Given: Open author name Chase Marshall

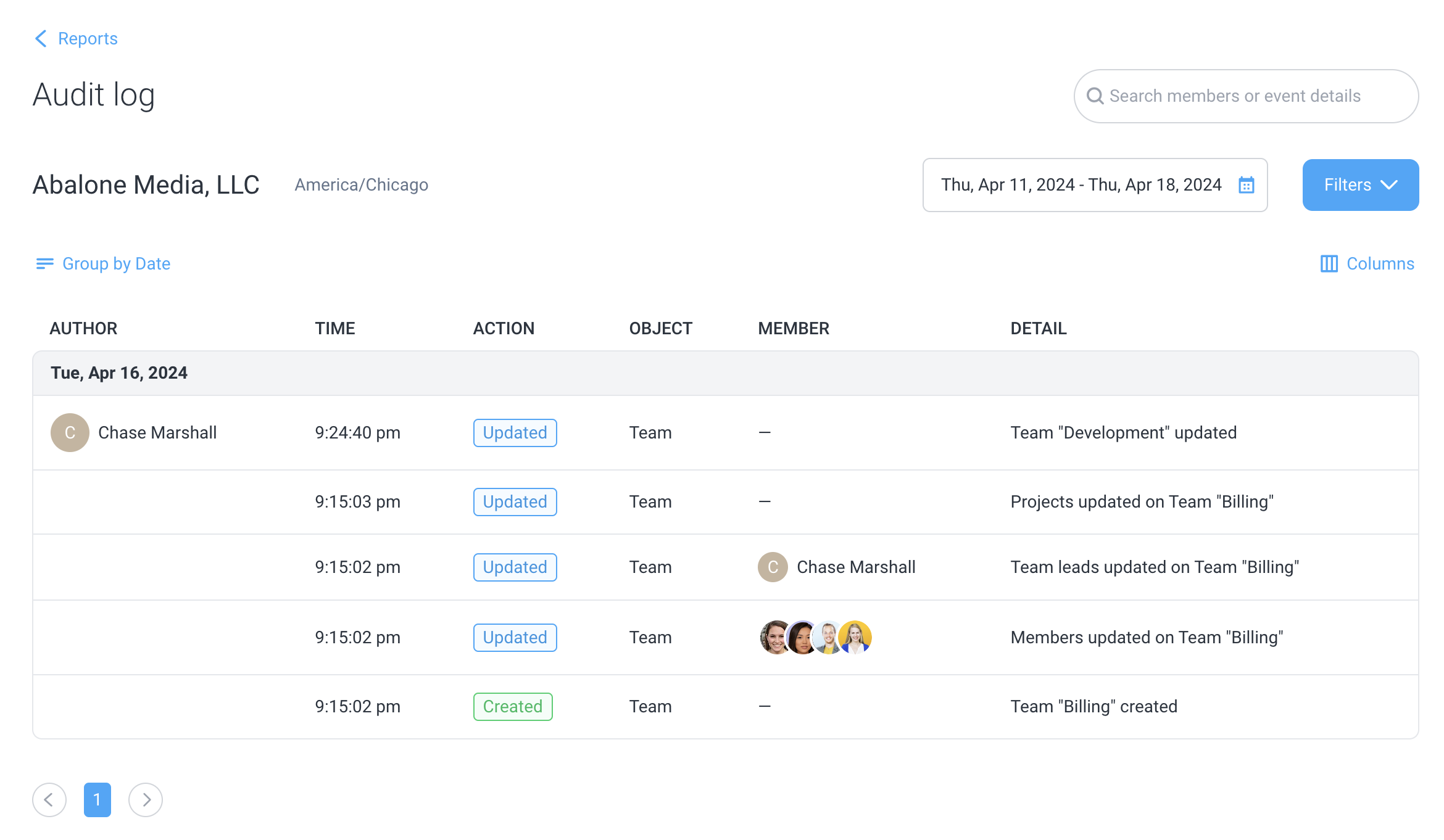Looking at the screenshot, I should (x=157, y=433).
